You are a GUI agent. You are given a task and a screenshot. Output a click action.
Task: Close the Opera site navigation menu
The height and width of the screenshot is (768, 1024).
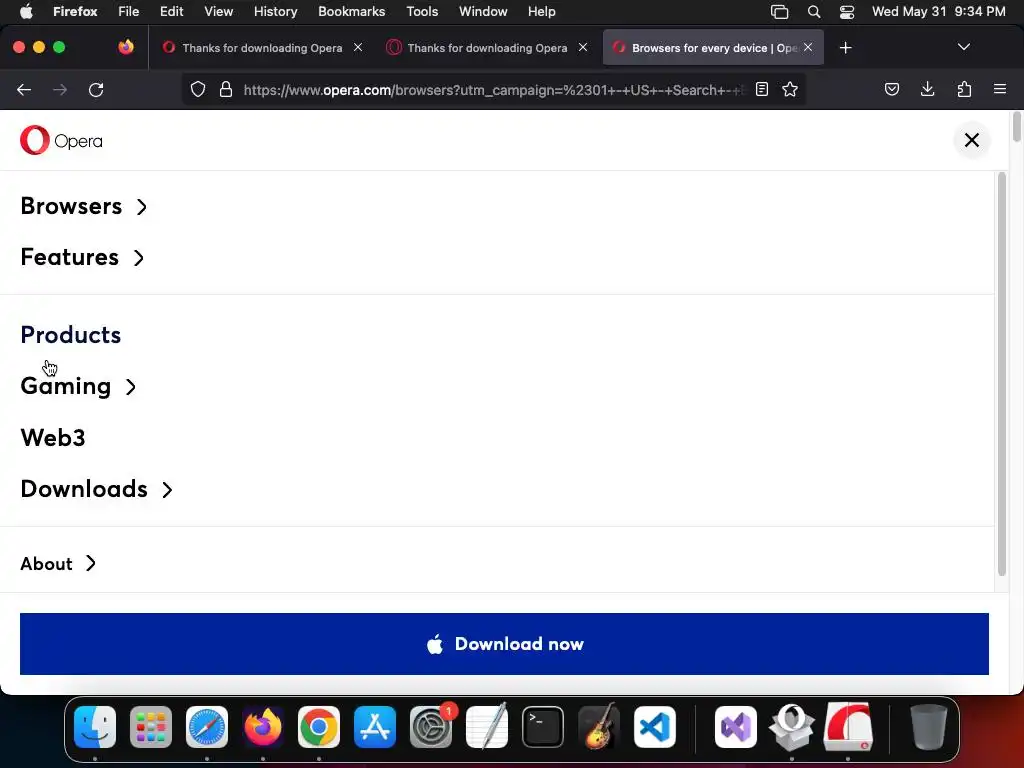[971, 140]
